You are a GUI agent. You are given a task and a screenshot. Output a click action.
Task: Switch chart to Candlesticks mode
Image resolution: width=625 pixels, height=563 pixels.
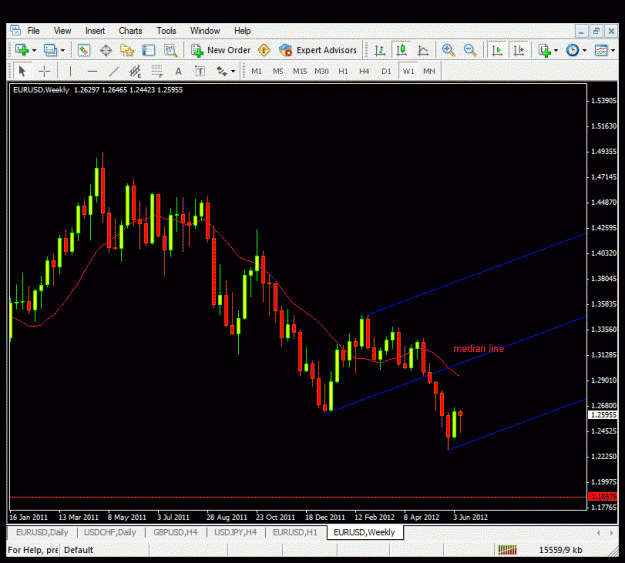401,50
